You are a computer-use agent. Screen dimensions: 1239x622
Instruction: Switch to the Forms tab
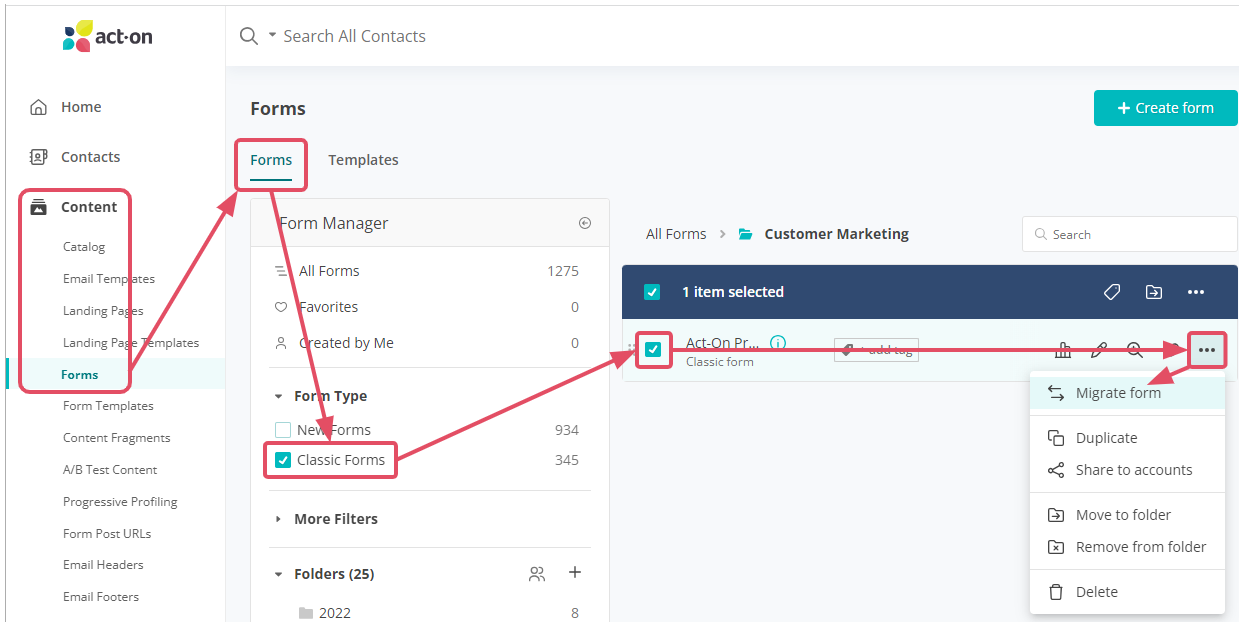click(271, 160)
